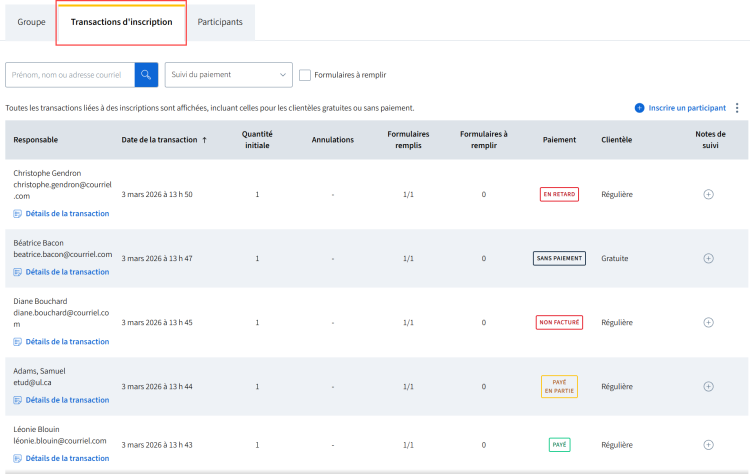Click Inscrire un participant link
The width and height of the screenshot is (750, 474).
(x=680, y=108)
